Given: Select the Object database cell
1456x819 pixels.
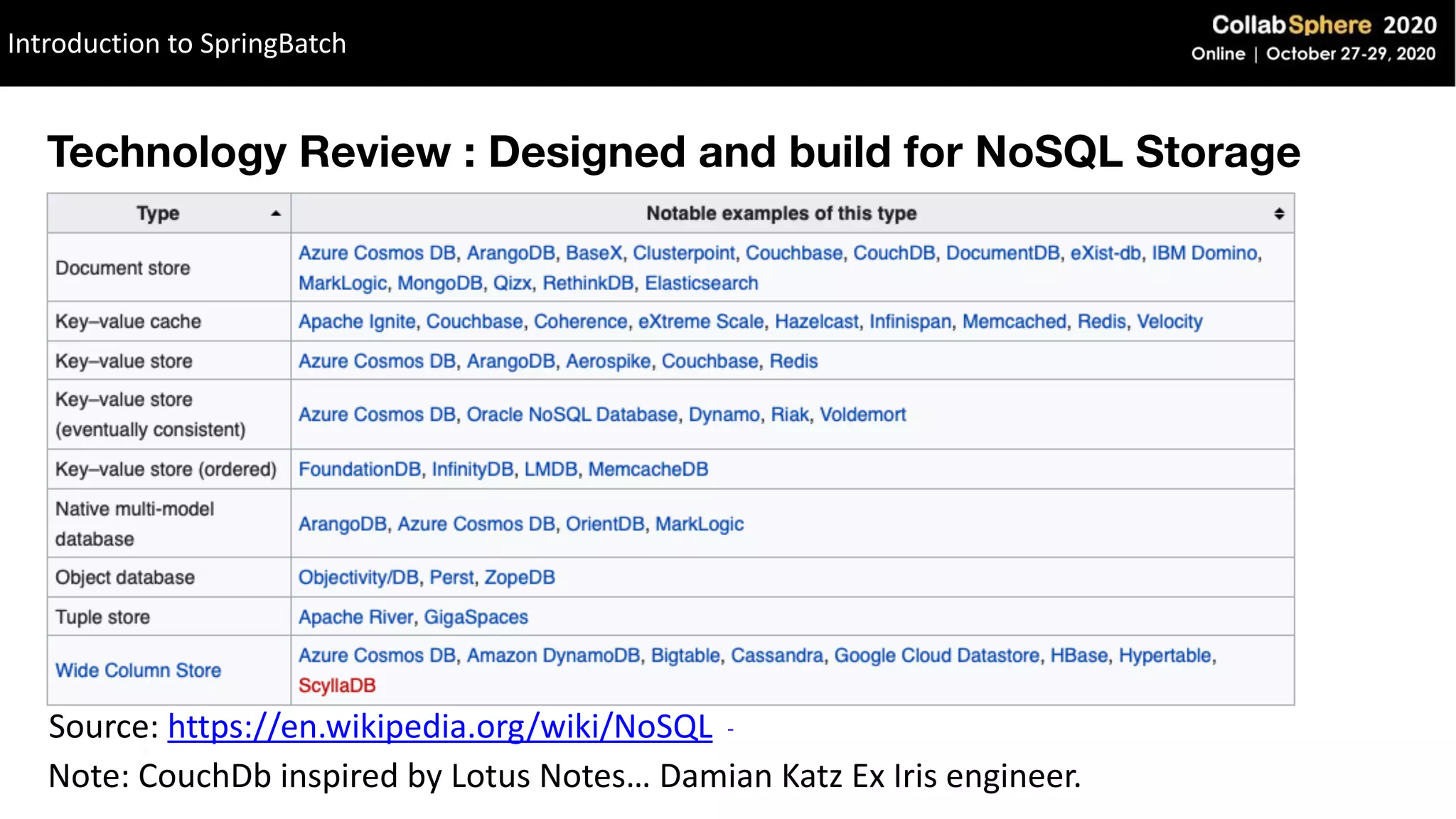Looking at the screenshot, I should click(x=169, y=577).
